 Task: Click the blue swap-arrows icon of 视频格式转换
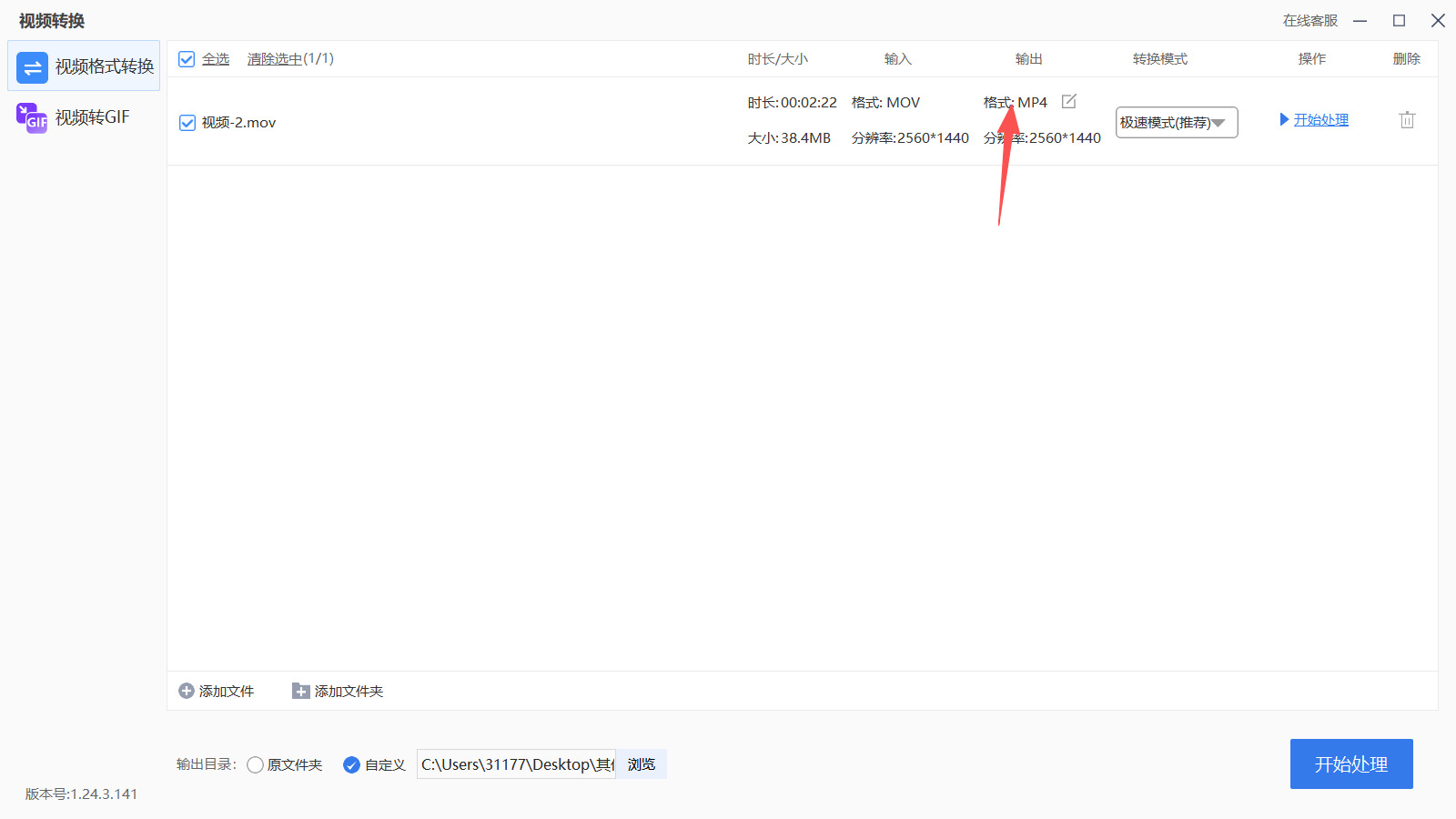(x=32, y=67)
